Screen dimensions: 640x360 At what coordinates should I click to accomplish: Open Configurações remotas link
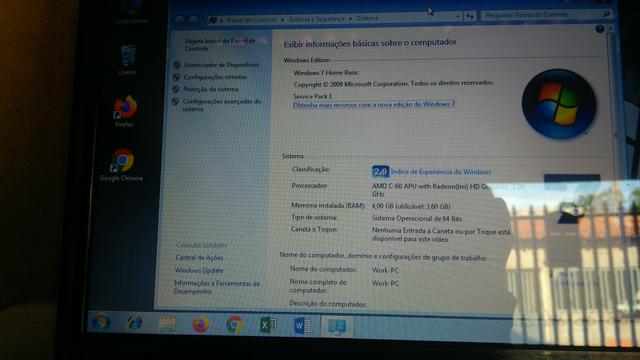(215, 77)
